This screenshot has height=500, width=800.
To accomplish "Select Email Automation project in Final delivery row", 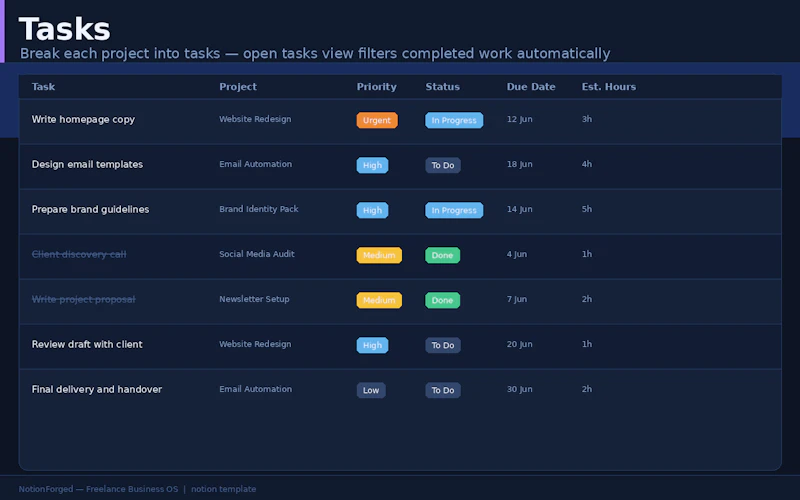I will [x=256, y=389].
